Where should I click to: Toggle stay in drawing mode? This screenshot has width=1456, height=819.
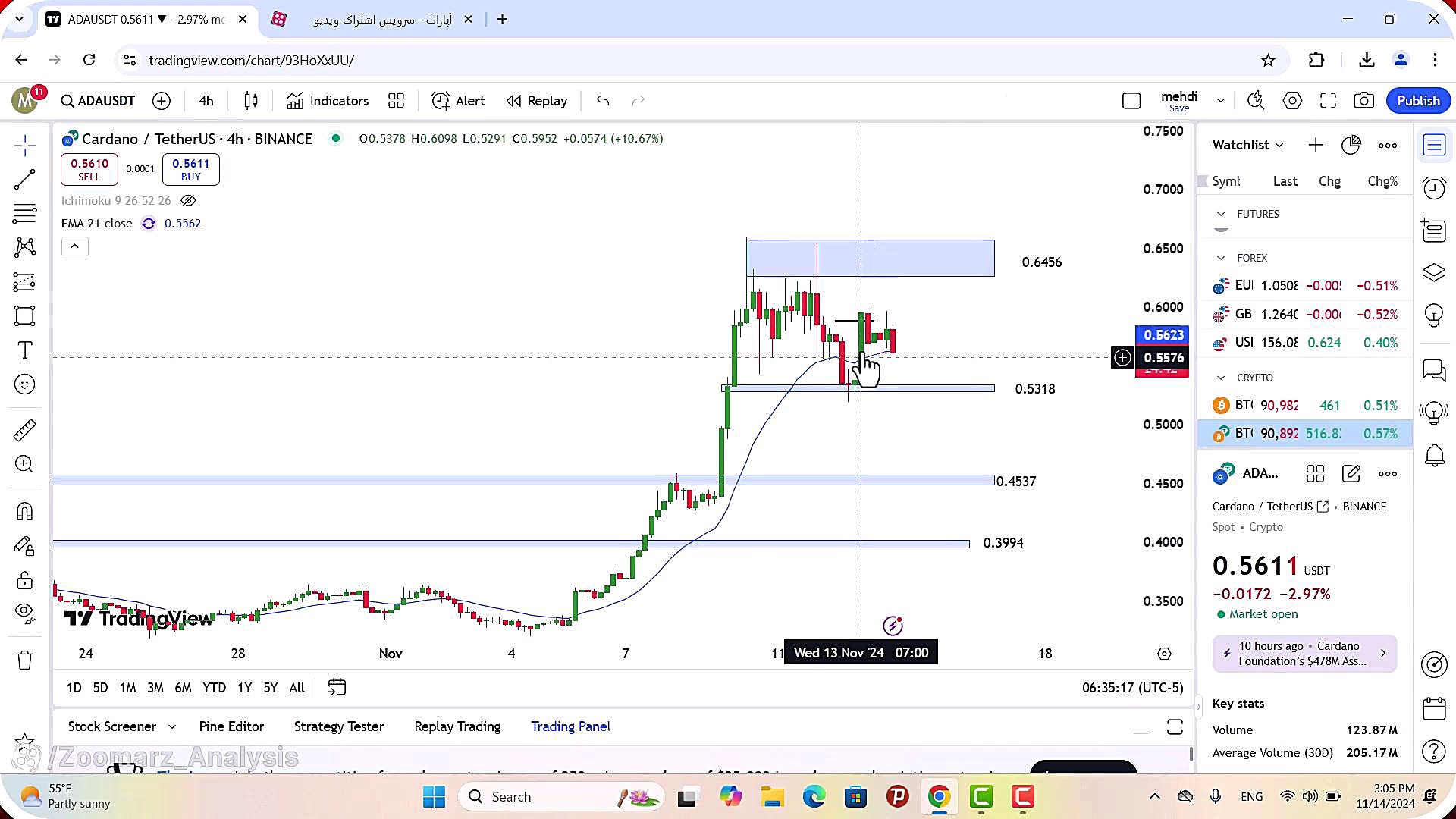point(25,547)
